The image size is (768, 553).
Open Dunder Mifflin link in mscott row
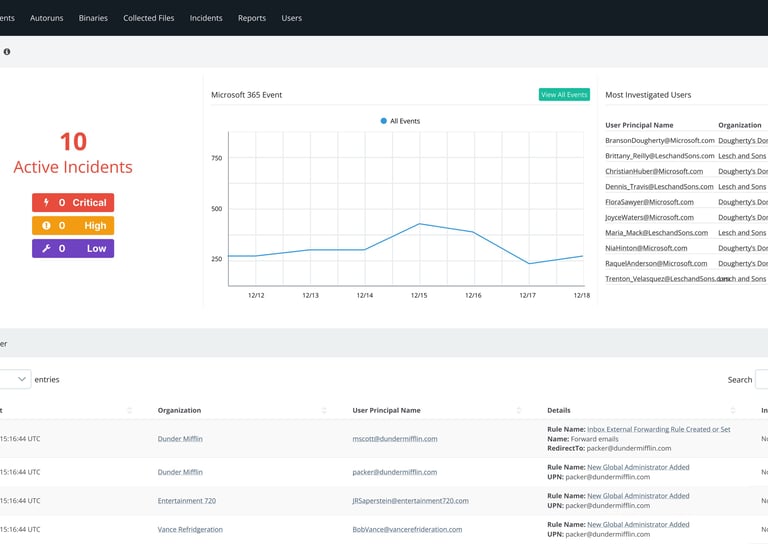pos(180,439)
